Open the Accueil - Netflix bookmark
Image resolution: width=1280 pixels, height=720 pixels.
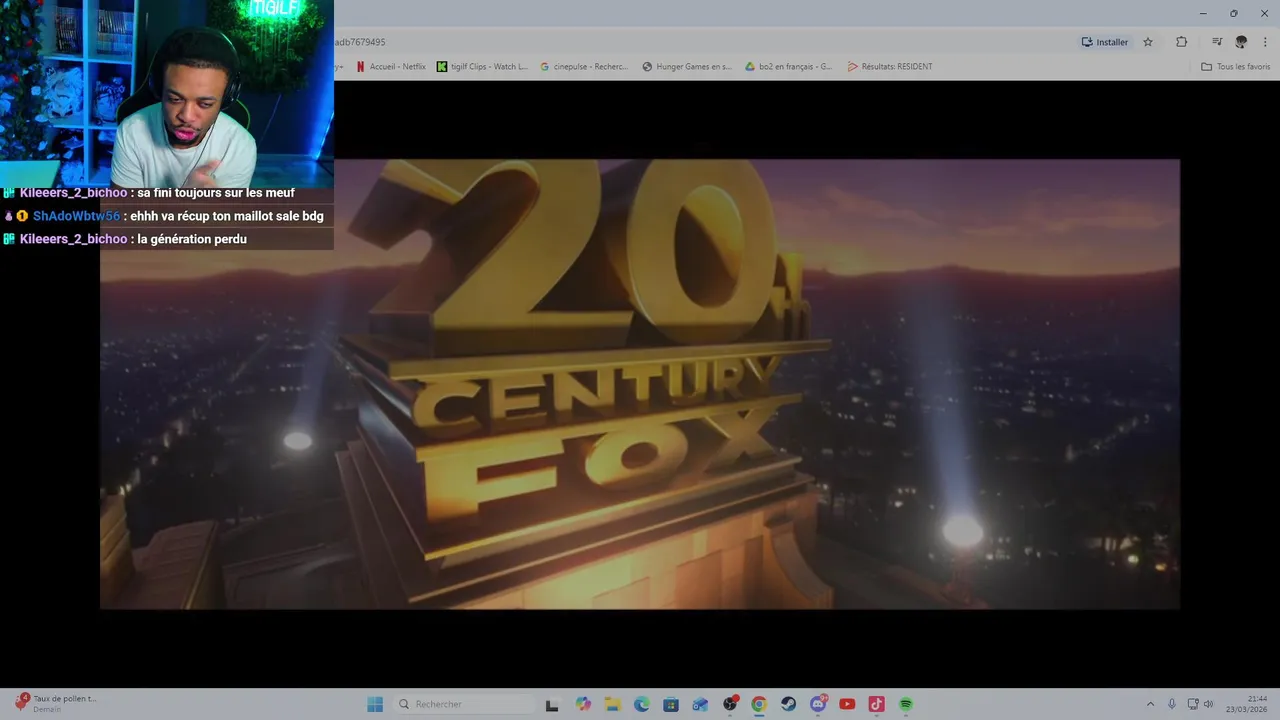(391, 67)
